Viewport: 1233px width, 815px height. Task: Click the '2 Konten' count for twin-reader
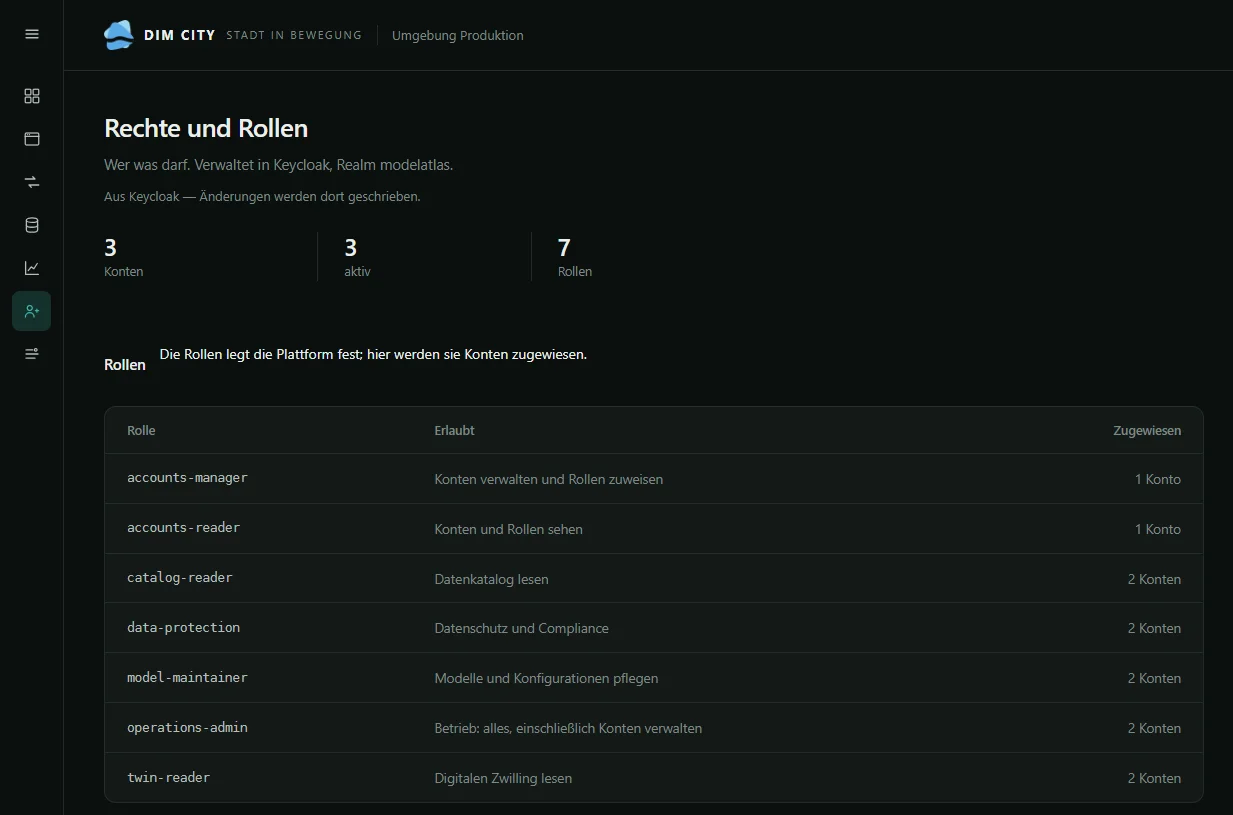click(x=1155, y=779)
